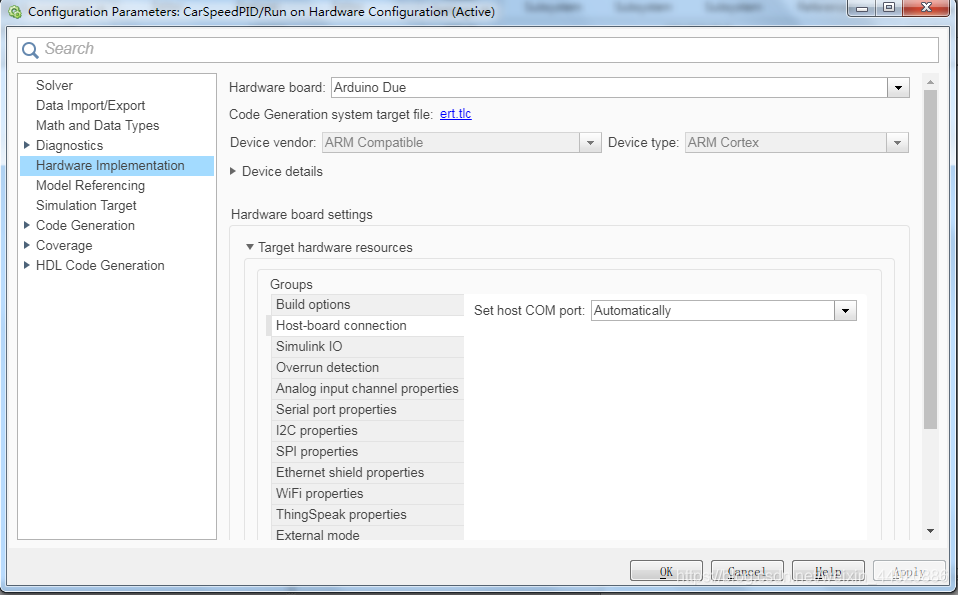The height and width of the screenshot is (595, 958).
Task: Click the scrollbar down arrow
Action: 930,531
